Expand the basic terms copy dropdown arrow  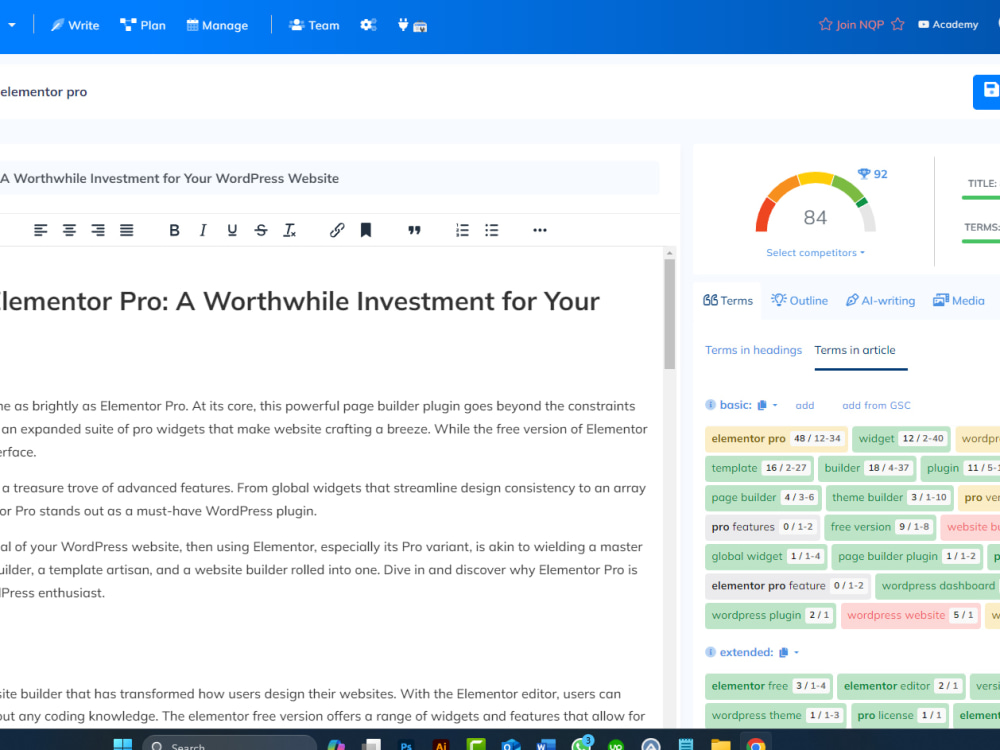pos(775,405)
